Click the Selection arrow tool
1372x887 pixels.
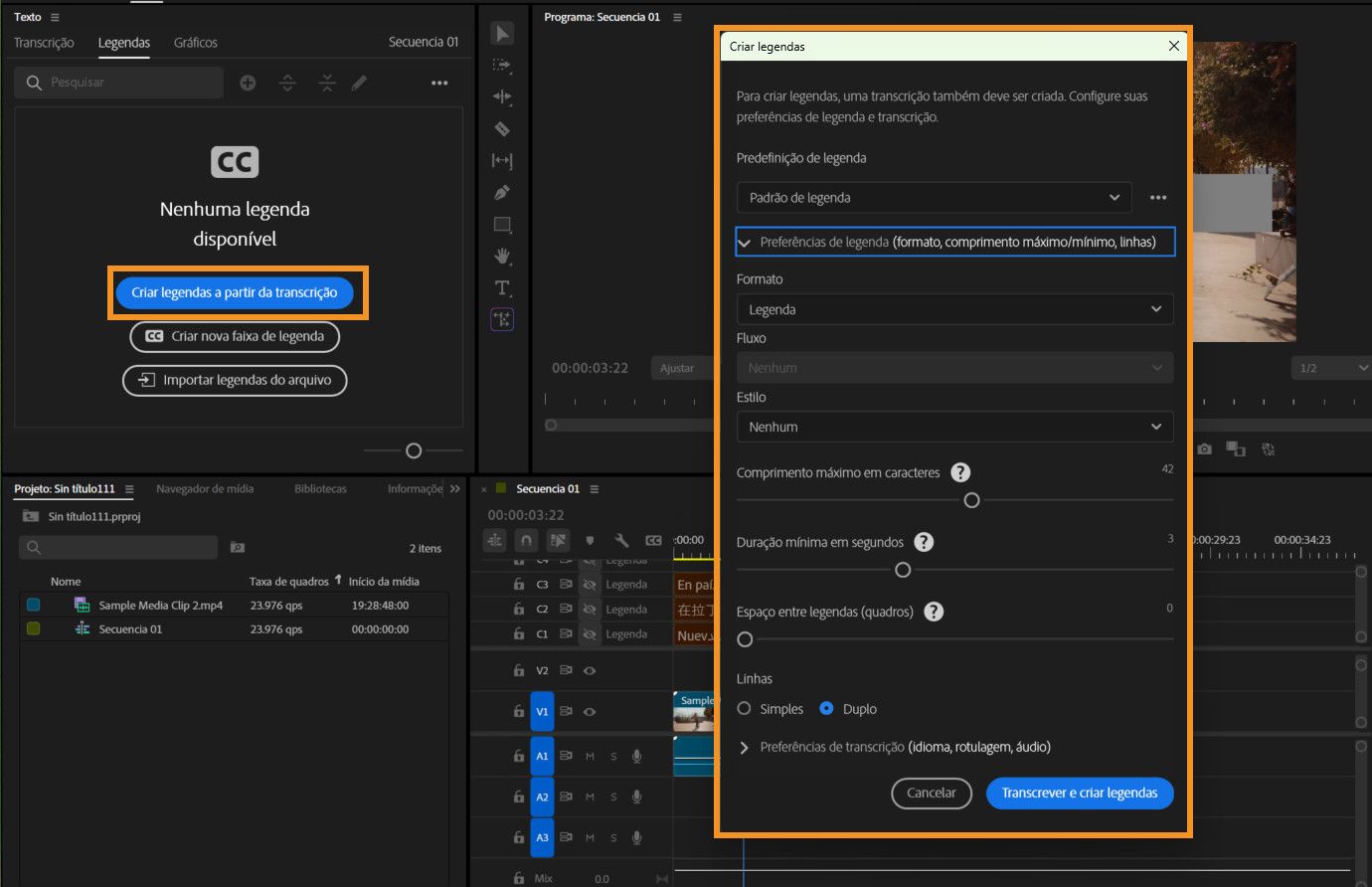pyautogui.click(x=502, y=34)
